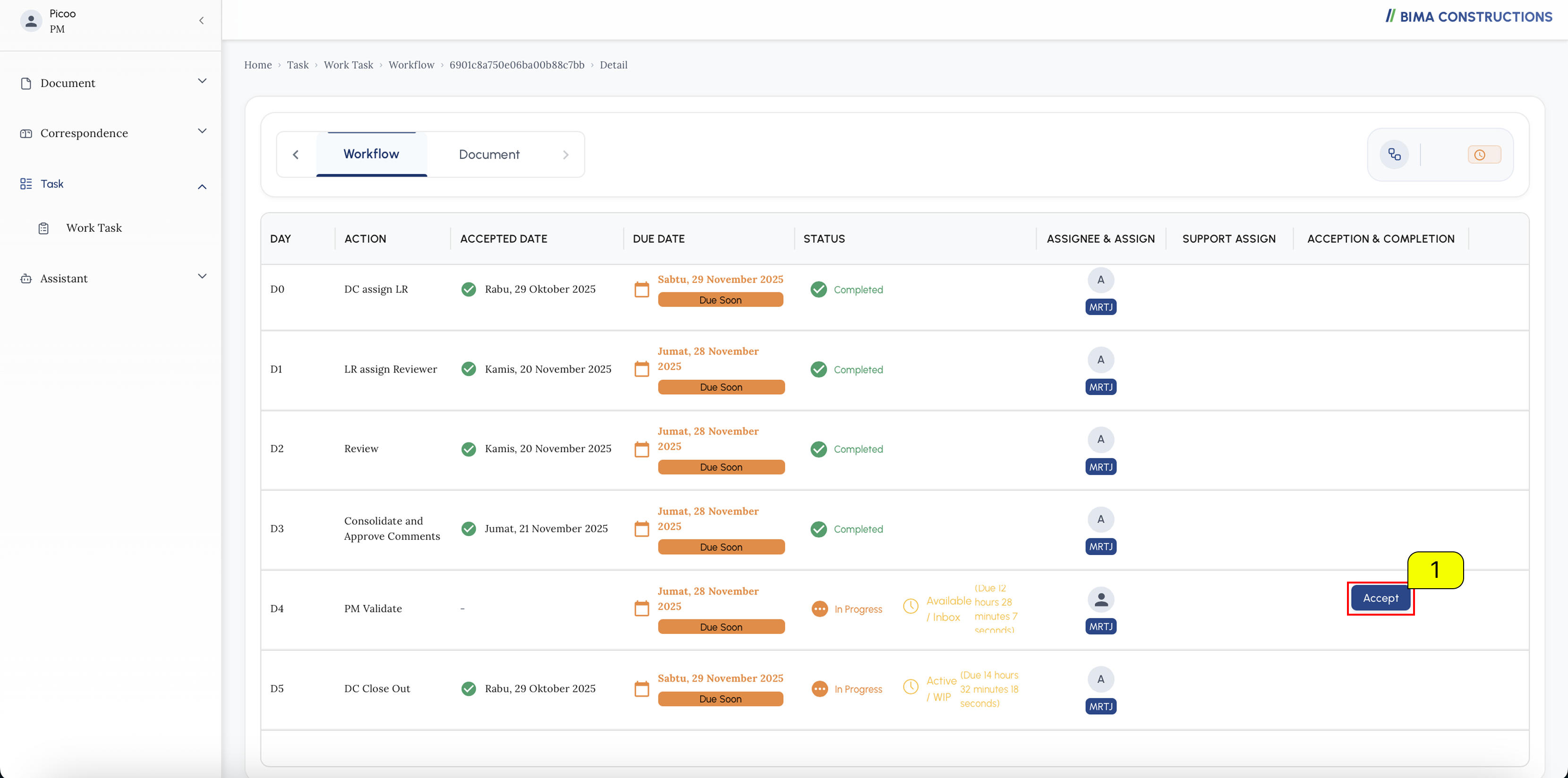The height and width of the screenshot is (778, 1568).
Task: Select 'Consolidate and Approve Comments' action text
Action: pos(392,528)
